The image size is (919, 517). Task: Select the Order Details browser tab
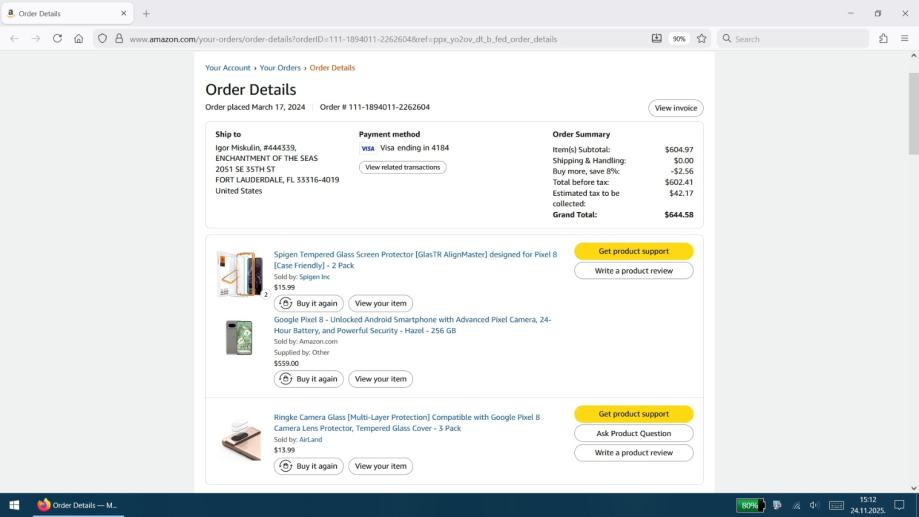[67, 14]
